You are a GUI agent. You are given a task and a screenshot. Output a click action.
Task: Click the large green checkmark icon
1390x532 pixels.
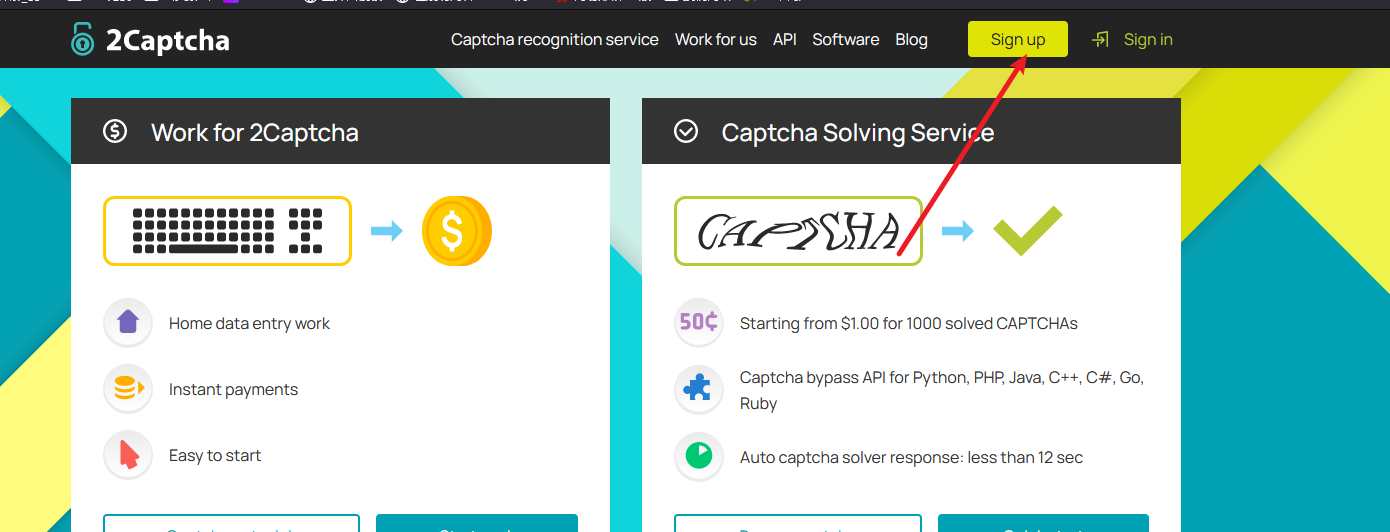pyautogui.click(x=1027, y=231)
